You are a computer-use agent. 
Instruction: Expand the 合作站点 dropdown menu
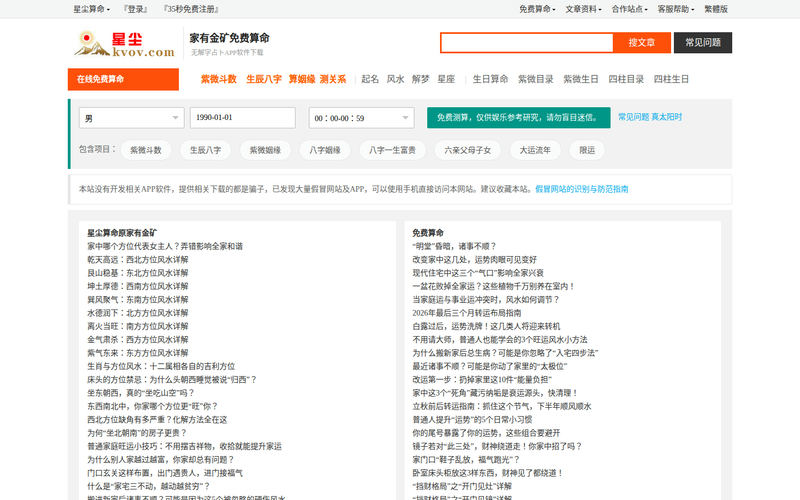[x=630, y=9]
